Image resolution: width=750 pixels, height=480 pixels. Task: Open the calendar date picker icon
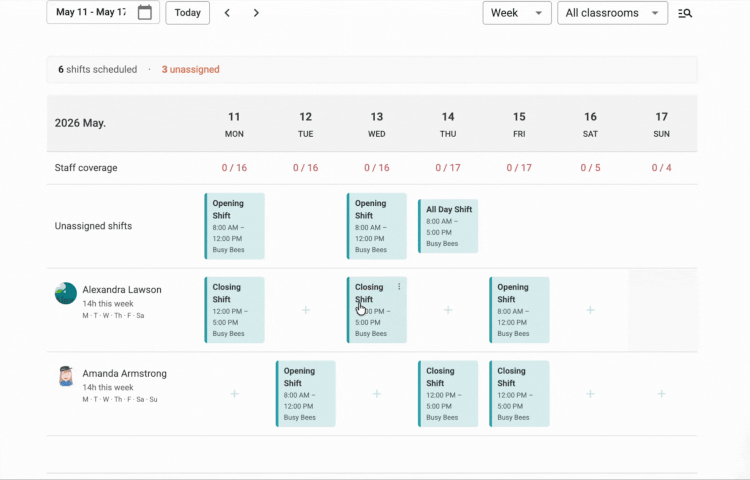click(x=144, y=12)
